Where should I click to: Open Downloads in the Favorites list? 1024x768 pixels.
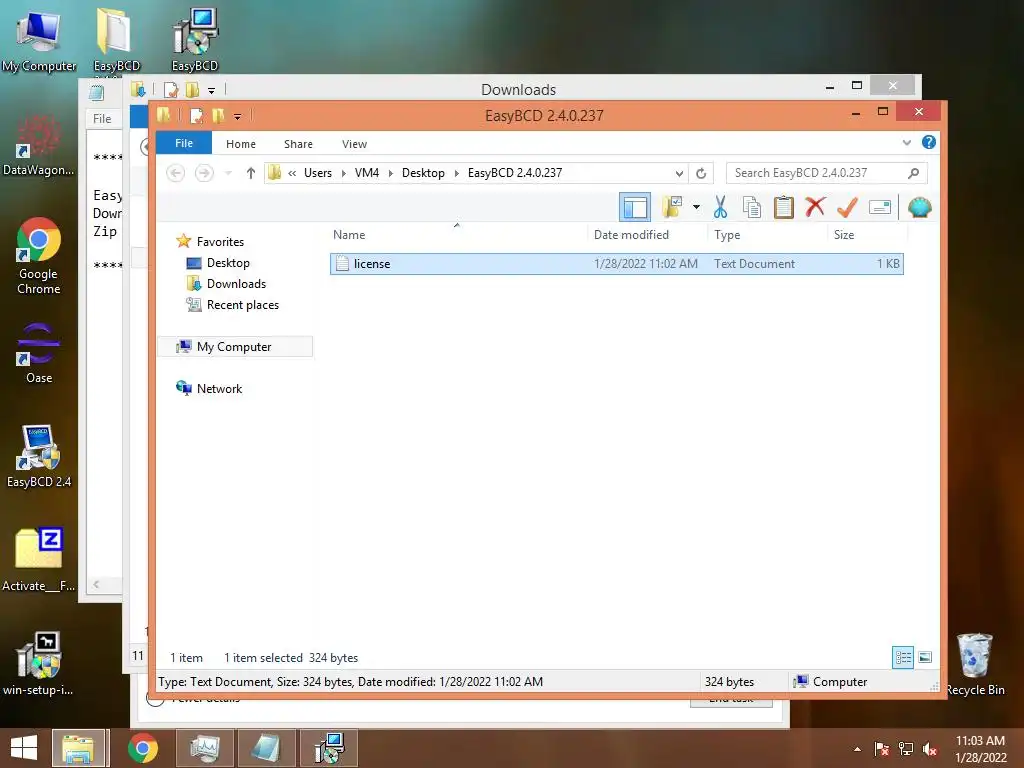click(236, 283)
